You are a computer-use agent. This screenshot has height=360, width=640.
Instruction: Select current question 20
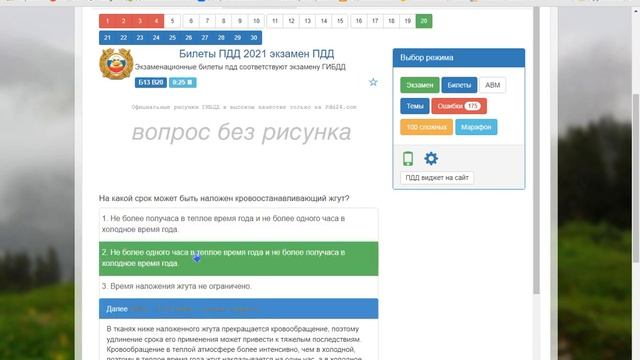[x=424, y=21]
